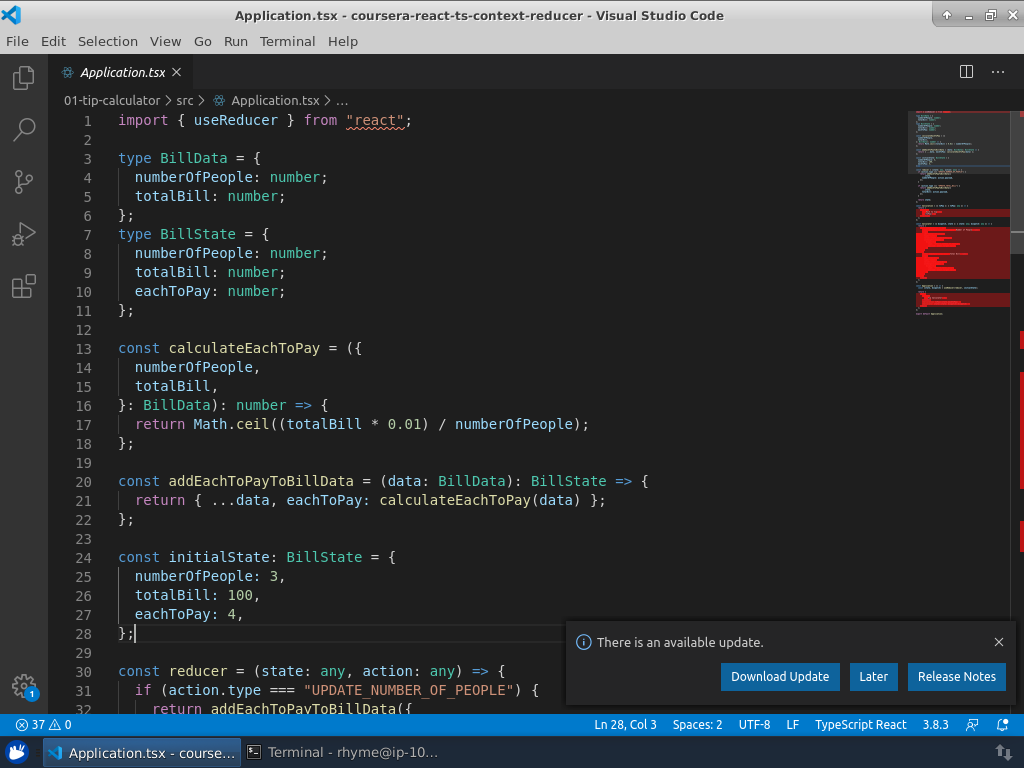Open notifications bell in status bar
Screen dimensions: 1024x768
click(1004, 725)
